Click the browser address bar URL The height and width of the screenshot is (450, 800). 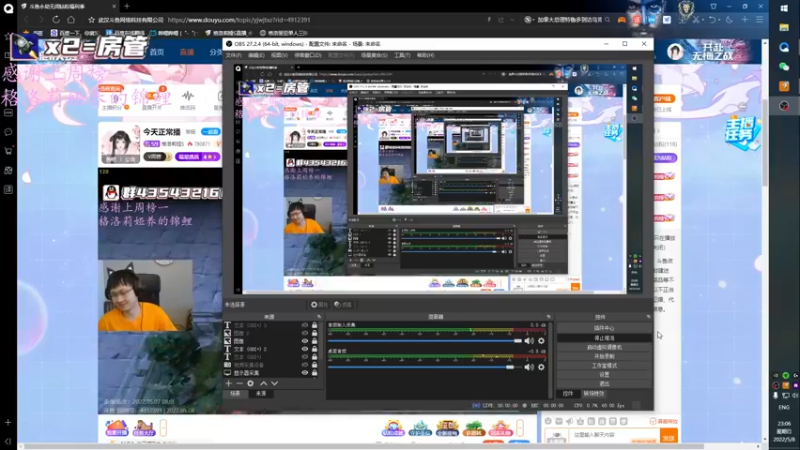(x=239, y=20)
